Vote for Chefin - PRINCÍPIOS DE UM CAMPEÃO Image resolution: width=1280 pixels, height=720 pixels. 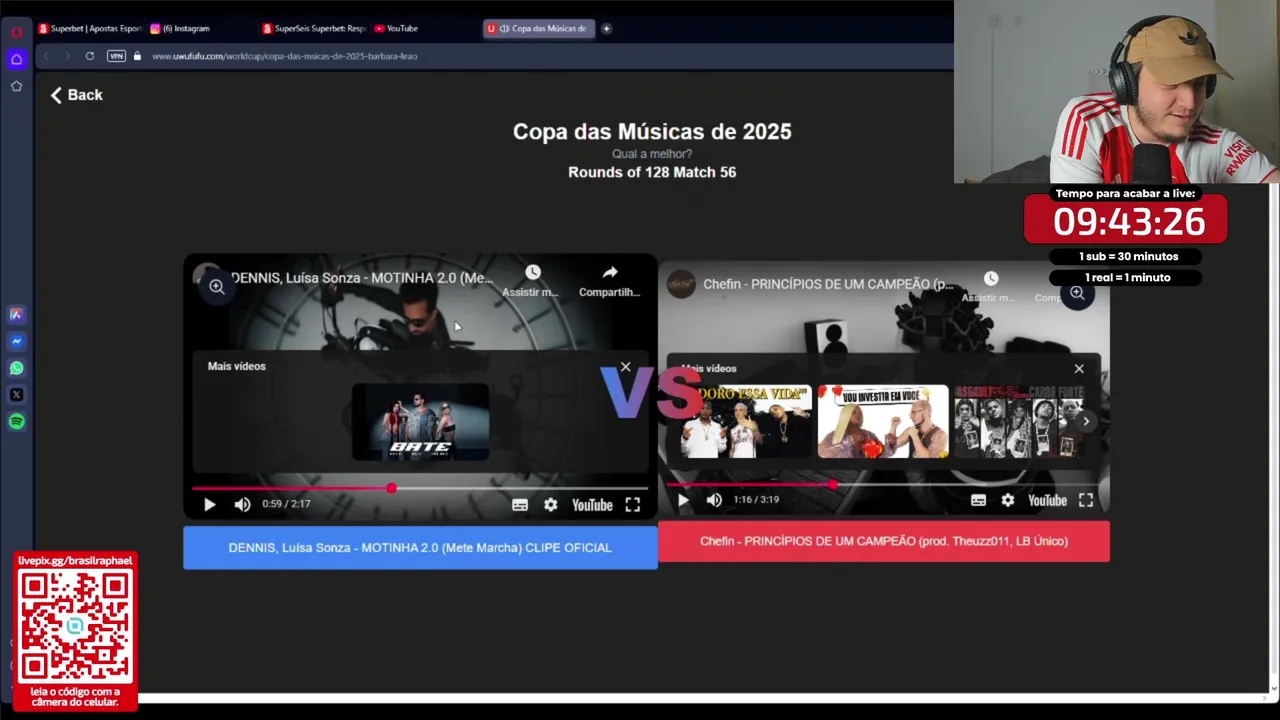(884, 541)
